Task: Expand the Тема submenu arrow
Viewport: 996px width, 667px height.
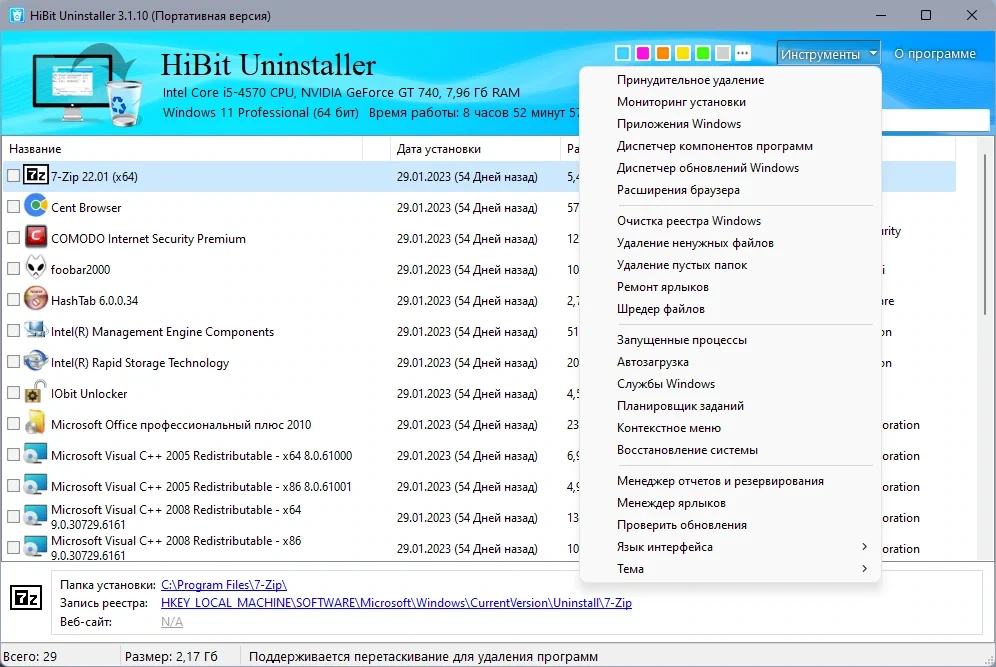Action: (x=865, y=569)
